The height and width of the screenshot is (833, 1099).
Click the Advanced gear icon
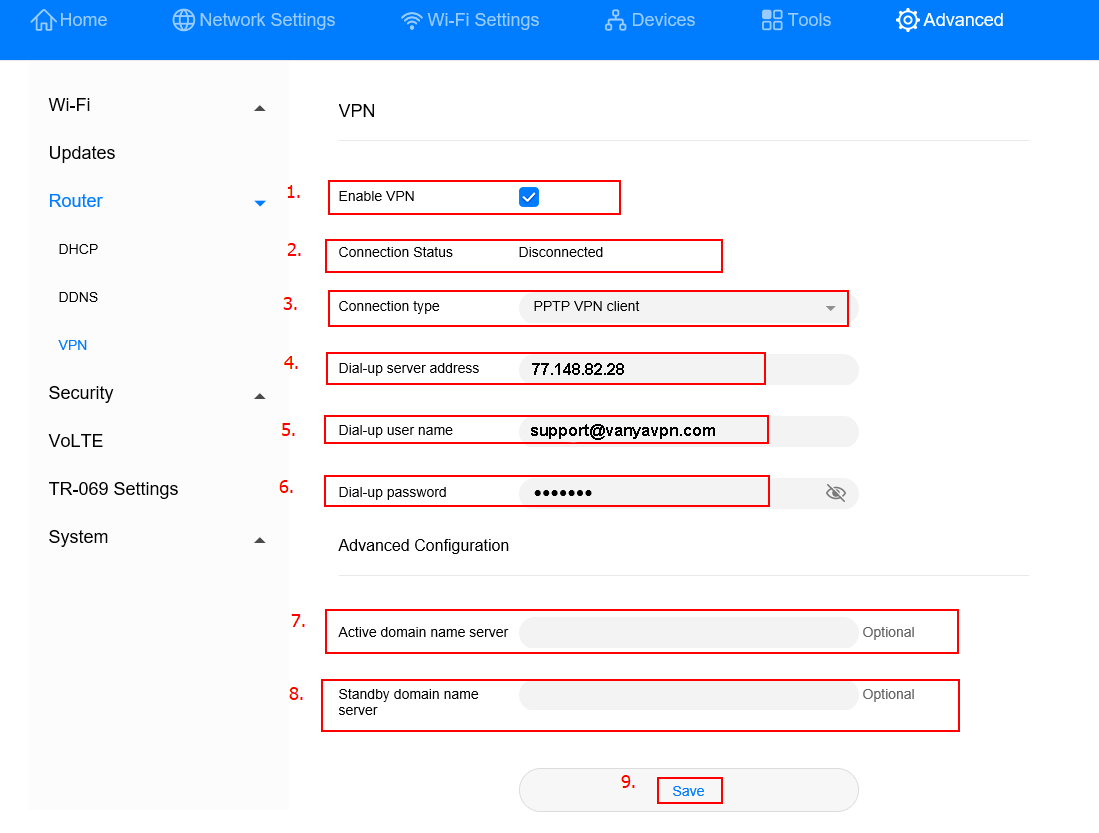(907, 20)
